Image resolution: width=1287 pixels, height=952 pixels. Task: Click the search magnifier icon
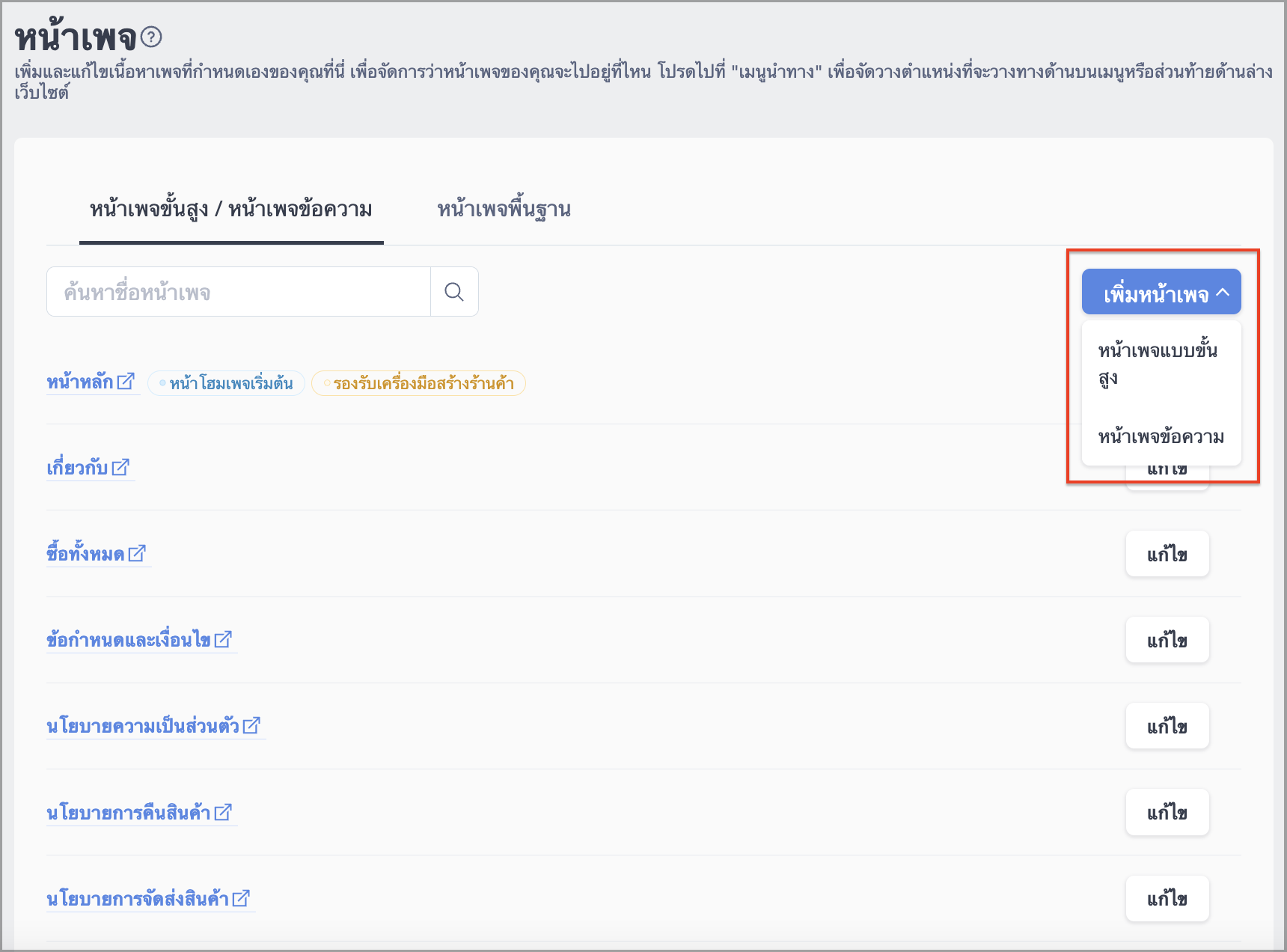pyautogui.click(x=454, y=292)
